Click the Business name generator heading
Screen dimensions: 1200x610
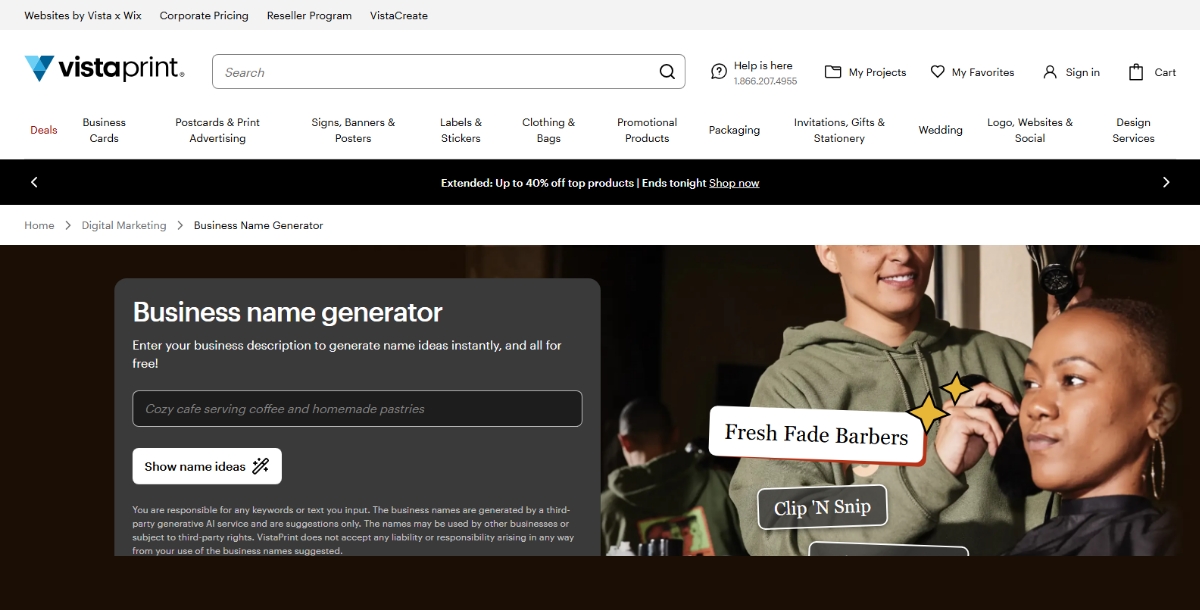288,312
